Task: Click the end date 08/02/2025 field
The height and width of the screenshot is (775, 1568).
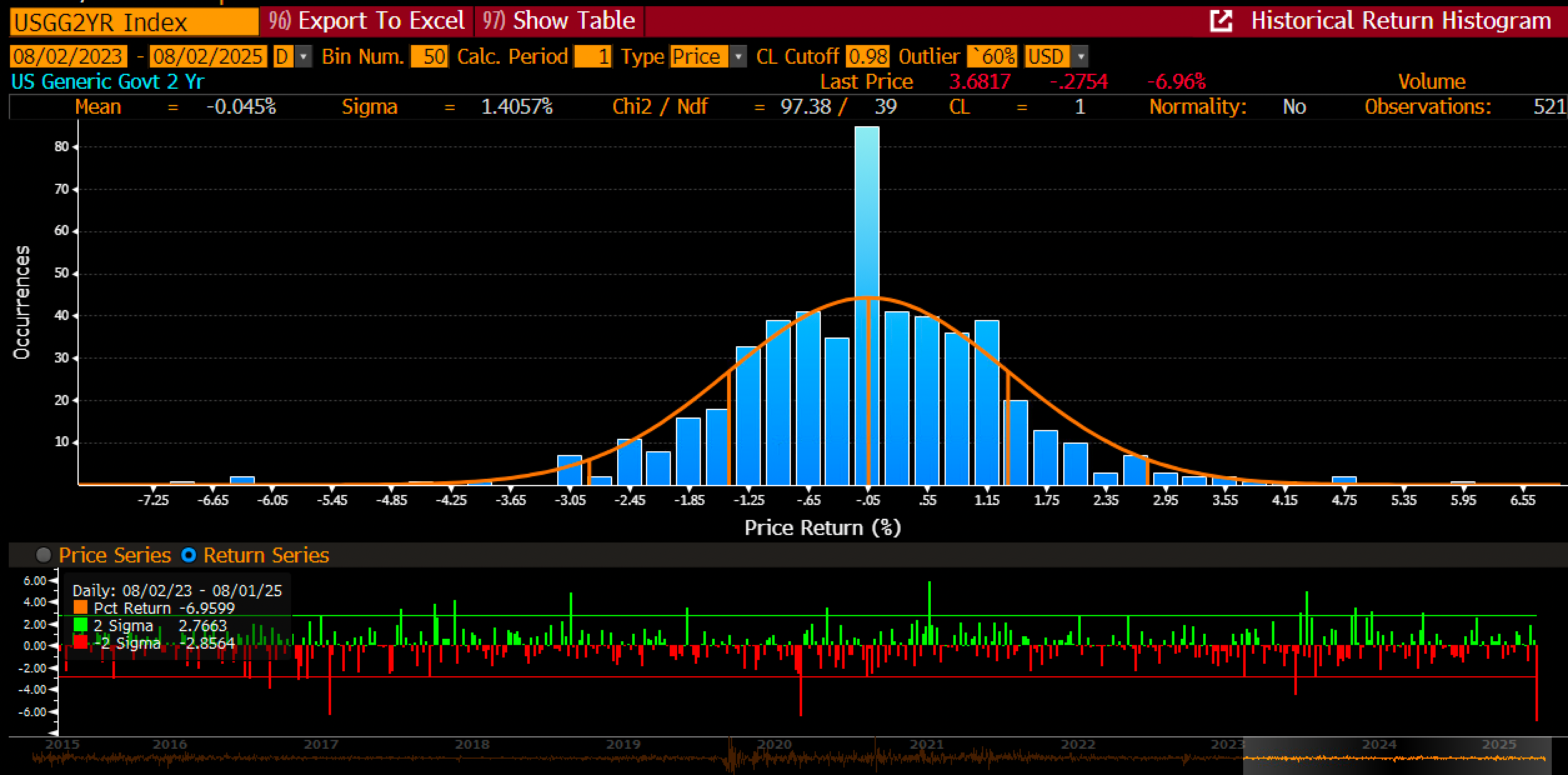Action: 207,57
